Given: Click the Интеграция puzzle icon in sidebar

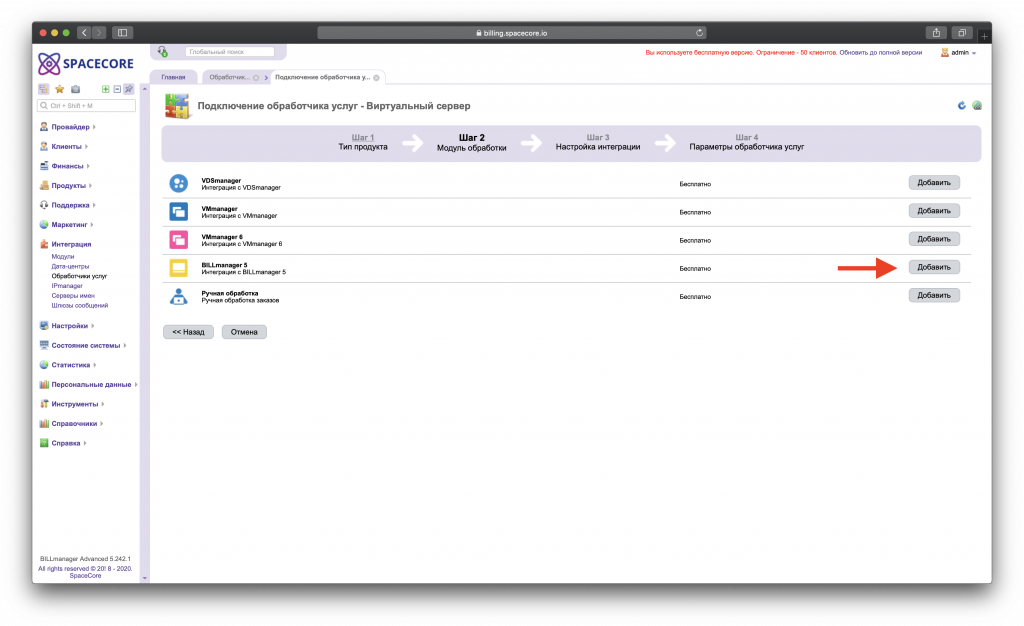Looking at the screenshot, I should click(44, 244).
